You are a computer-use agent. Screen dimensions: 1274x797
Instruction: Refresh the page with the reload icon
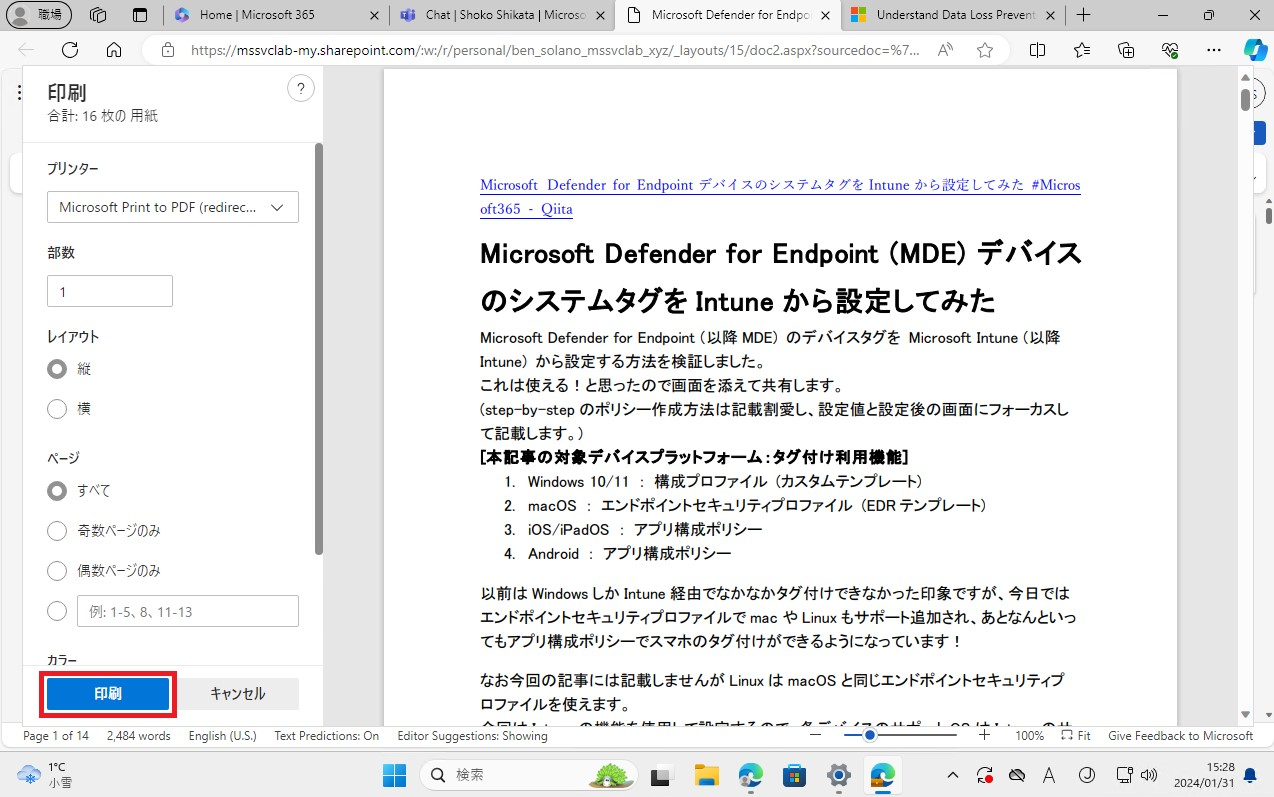click(70, 50)
